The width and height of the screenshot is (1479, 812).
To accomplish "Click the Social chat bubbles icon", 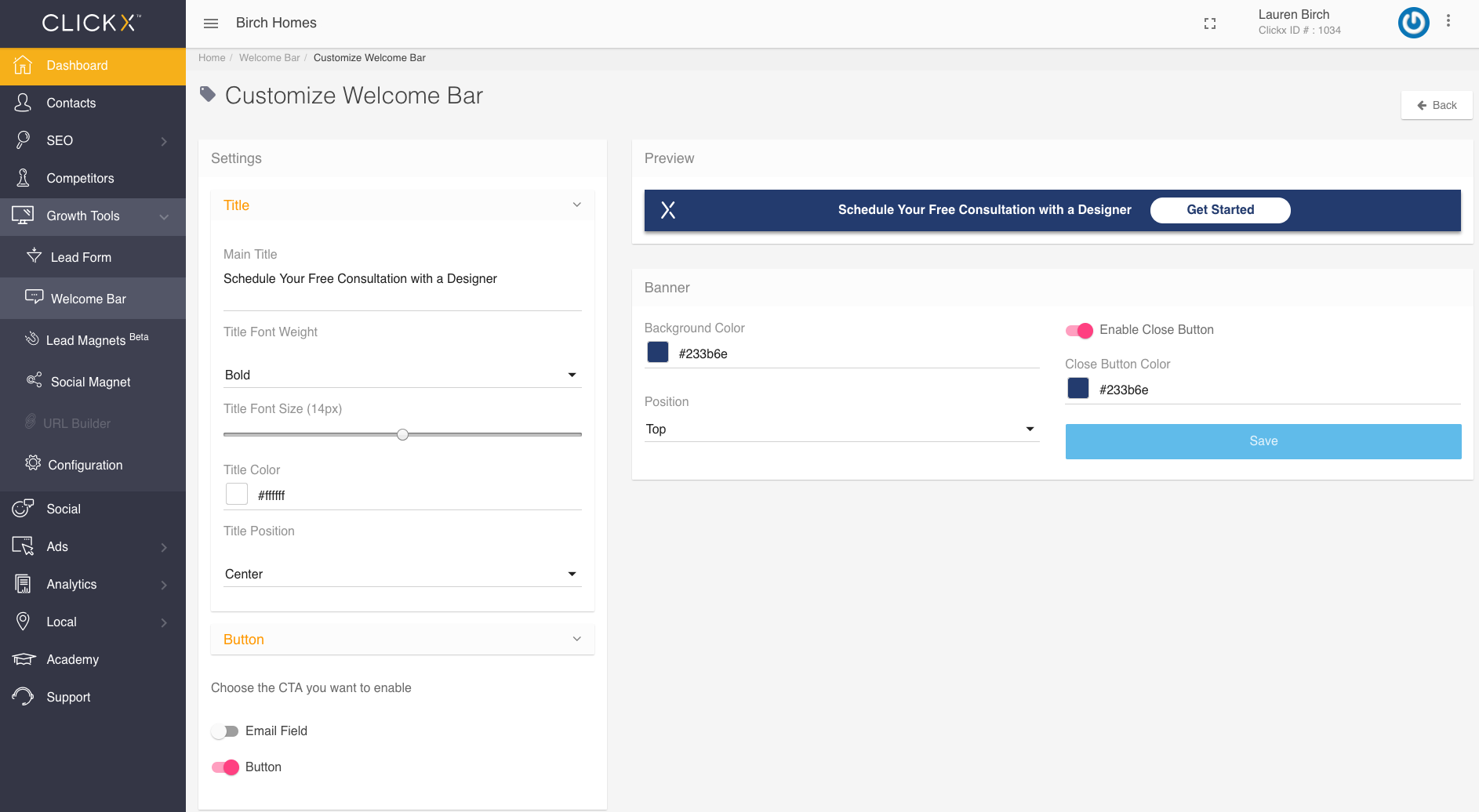I will 23,509.
